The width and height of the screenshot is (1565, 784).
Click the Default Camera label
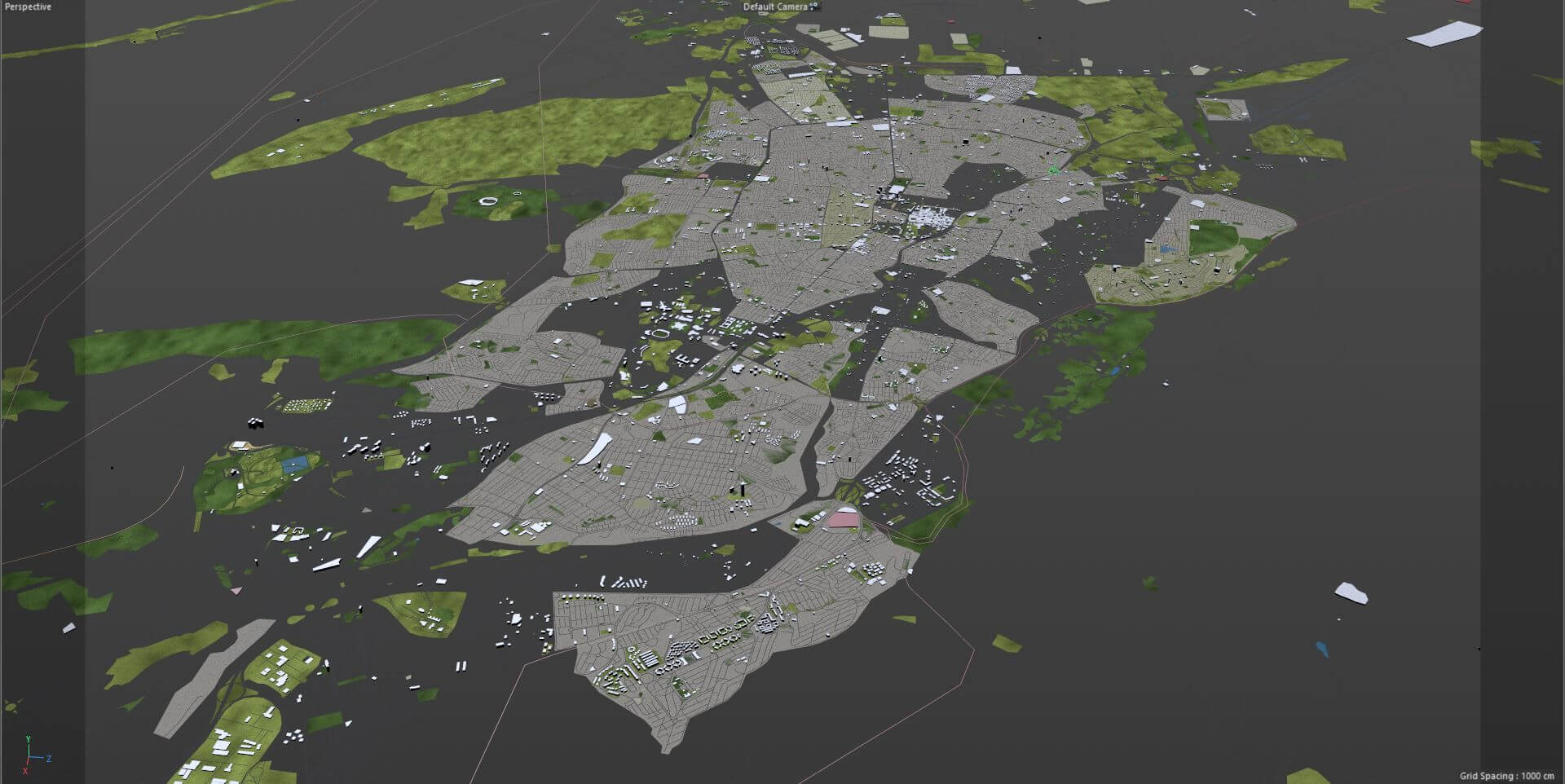[x=774, y=7]
